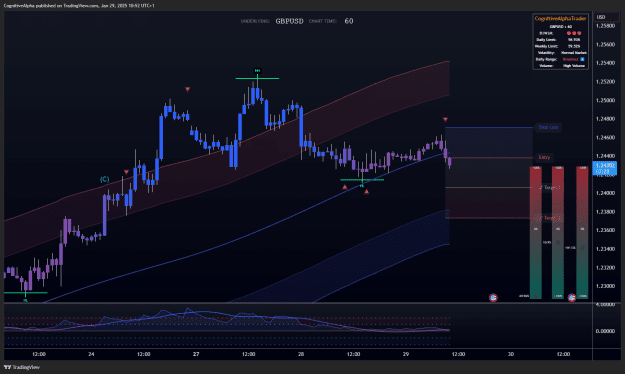Click the third red-green gauge bar
The height and width of the screenshot is (374, 625).
(x=582, y=232)
